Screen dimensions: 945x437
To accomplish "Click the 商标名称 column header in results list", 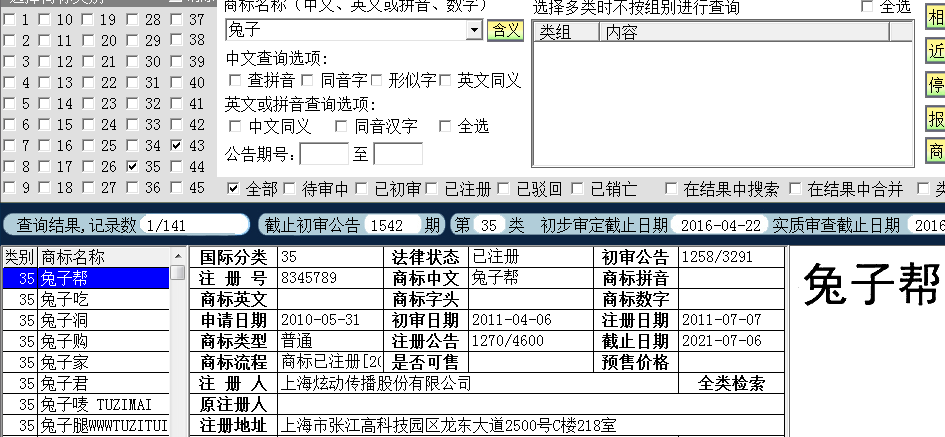I will pyautogui.click(x=104, y=257).
